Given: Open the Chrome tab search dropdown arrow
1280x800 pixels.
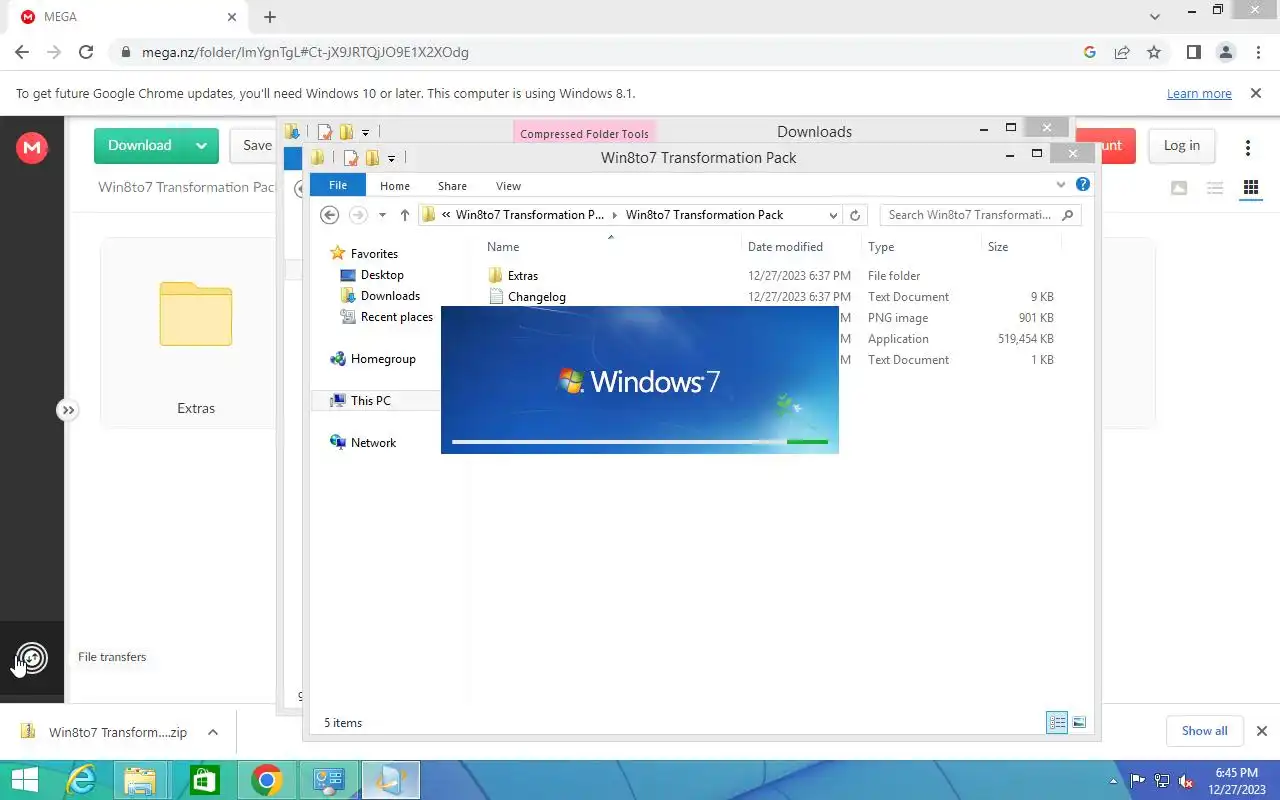Looking at the screenshot, I should pyautogui.click(x=1155, y=17).
